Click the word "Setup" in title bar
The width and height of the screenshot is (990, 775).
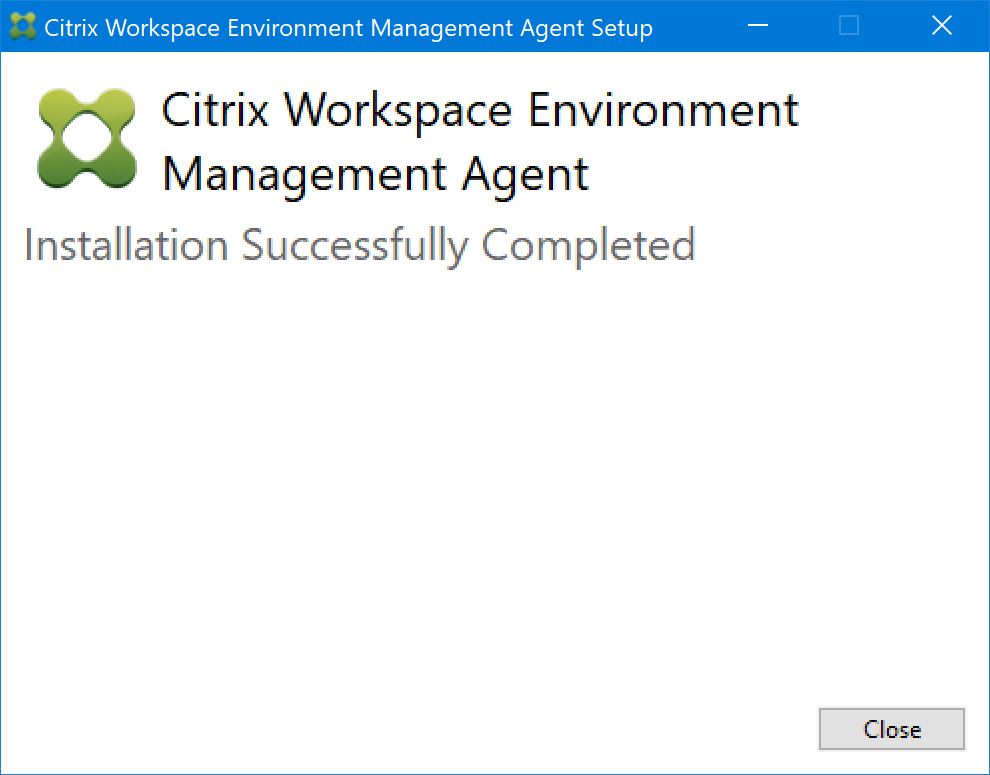point(625,27)
